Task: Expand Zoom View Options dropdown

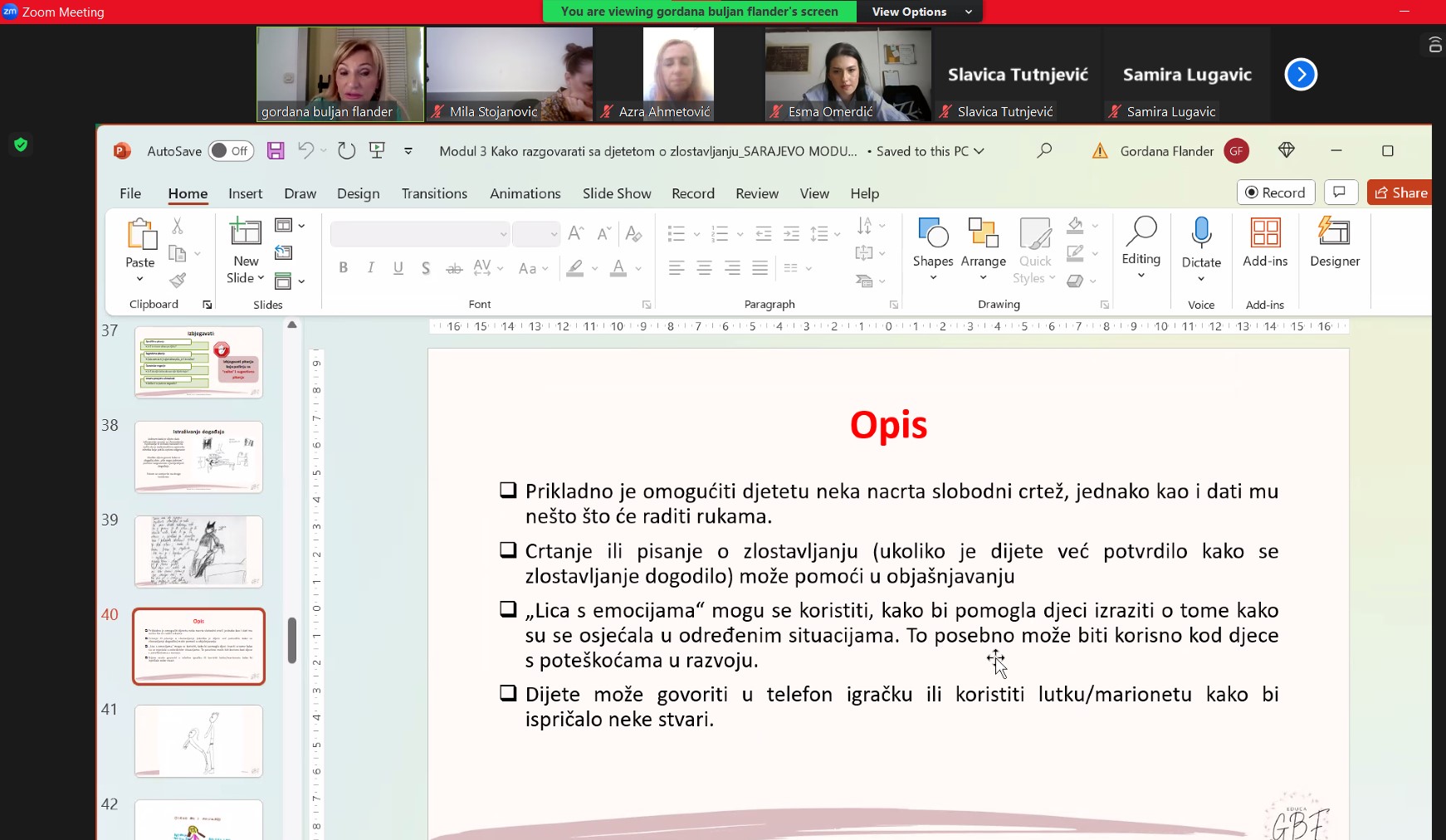Action: pos(920,12)
